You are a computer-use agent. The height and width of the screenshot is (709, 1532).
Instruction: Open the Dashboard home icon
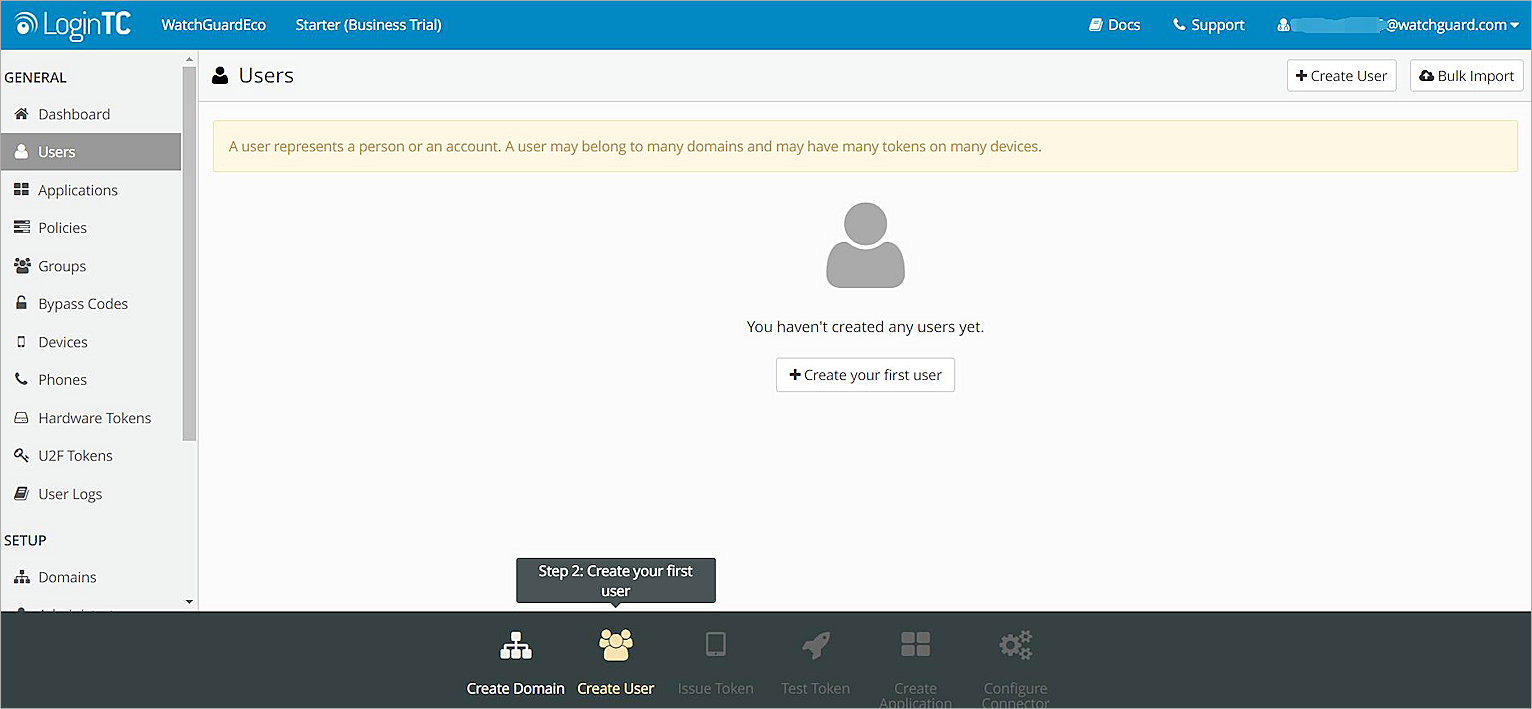(22, 113)
